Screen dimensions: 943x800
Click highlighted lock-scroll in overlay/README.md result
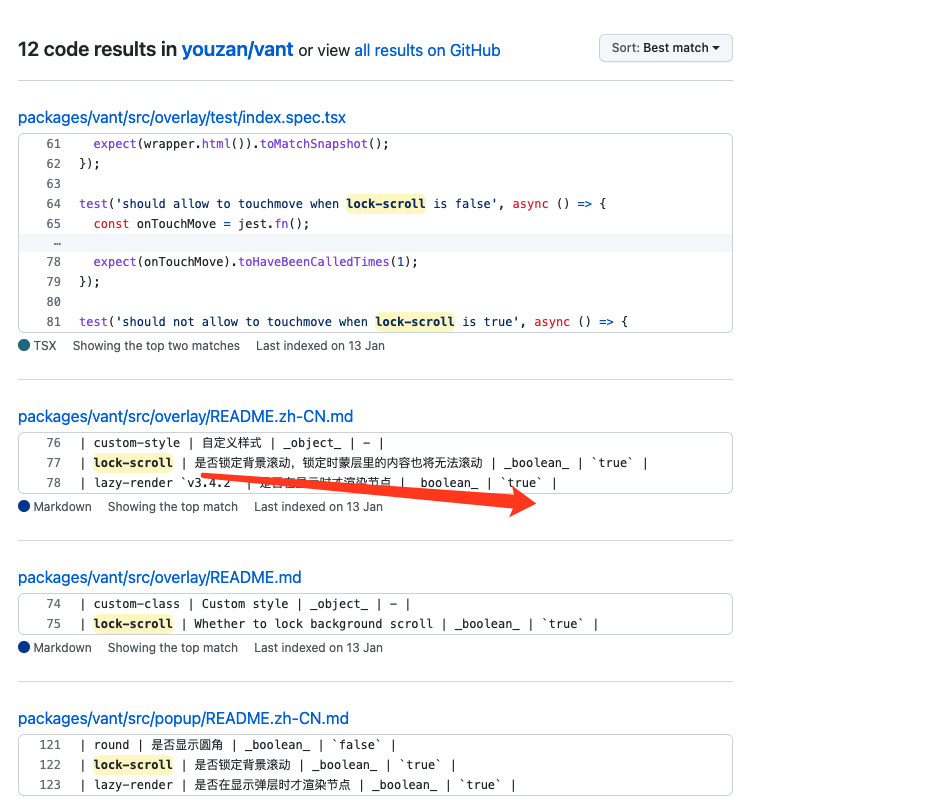tap(133, 624)
